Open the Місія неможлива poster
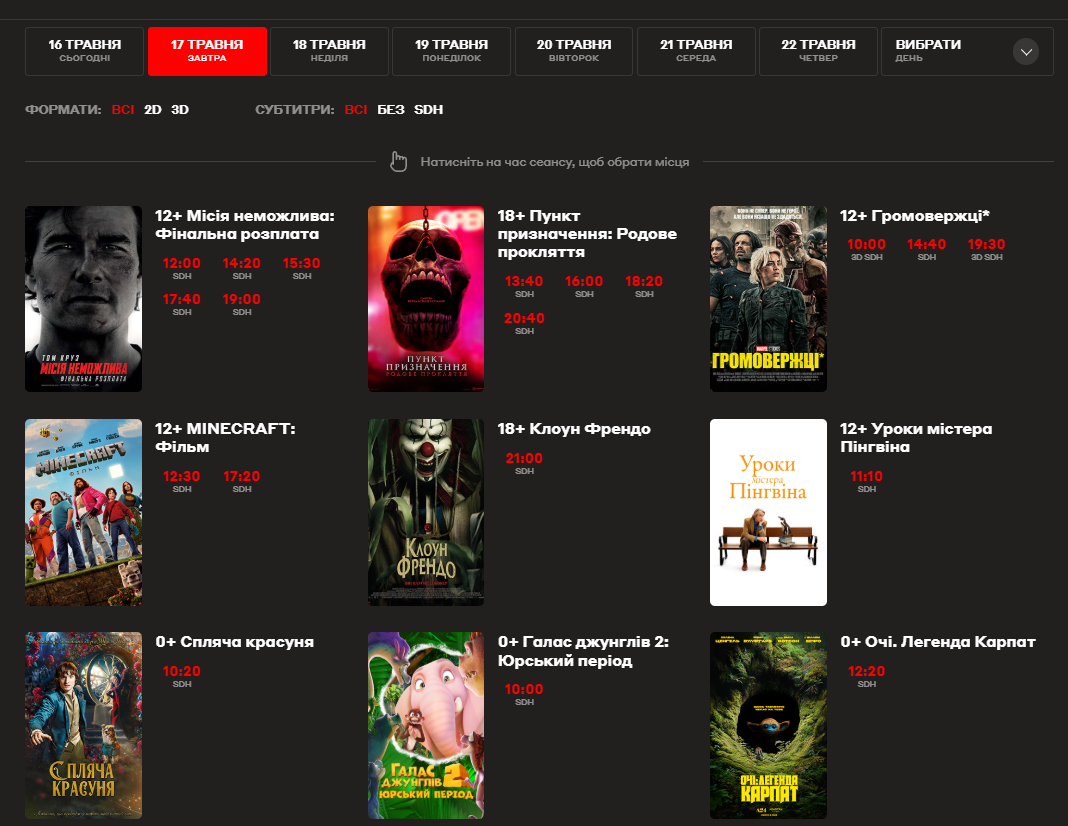Image resolution: width=1068 pixels, height=826 pixels. pyautogui.click(x=84, y=299)
